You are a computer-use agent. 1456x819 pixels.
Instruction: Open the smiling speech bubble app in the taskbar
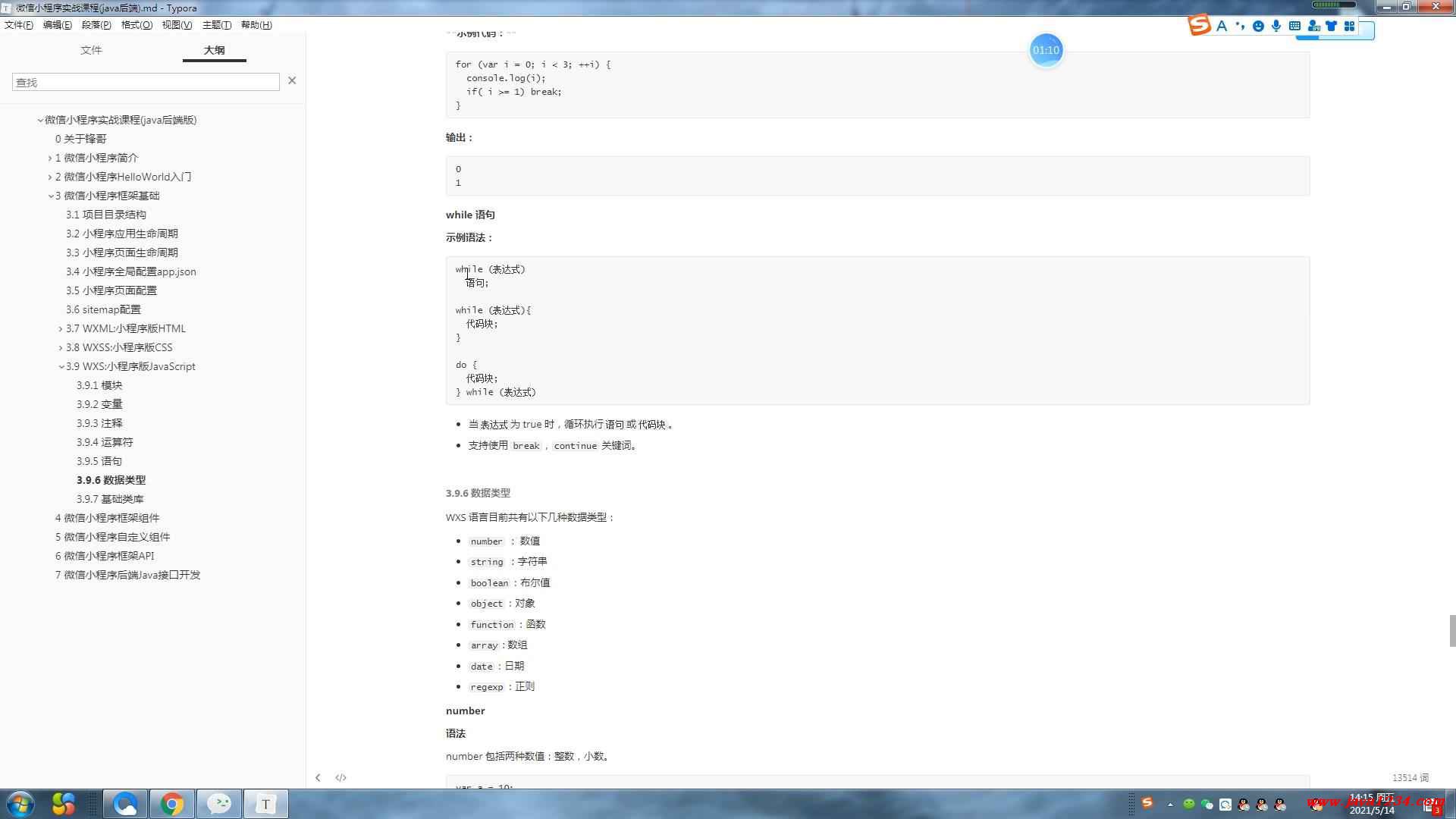pos(219,804)
